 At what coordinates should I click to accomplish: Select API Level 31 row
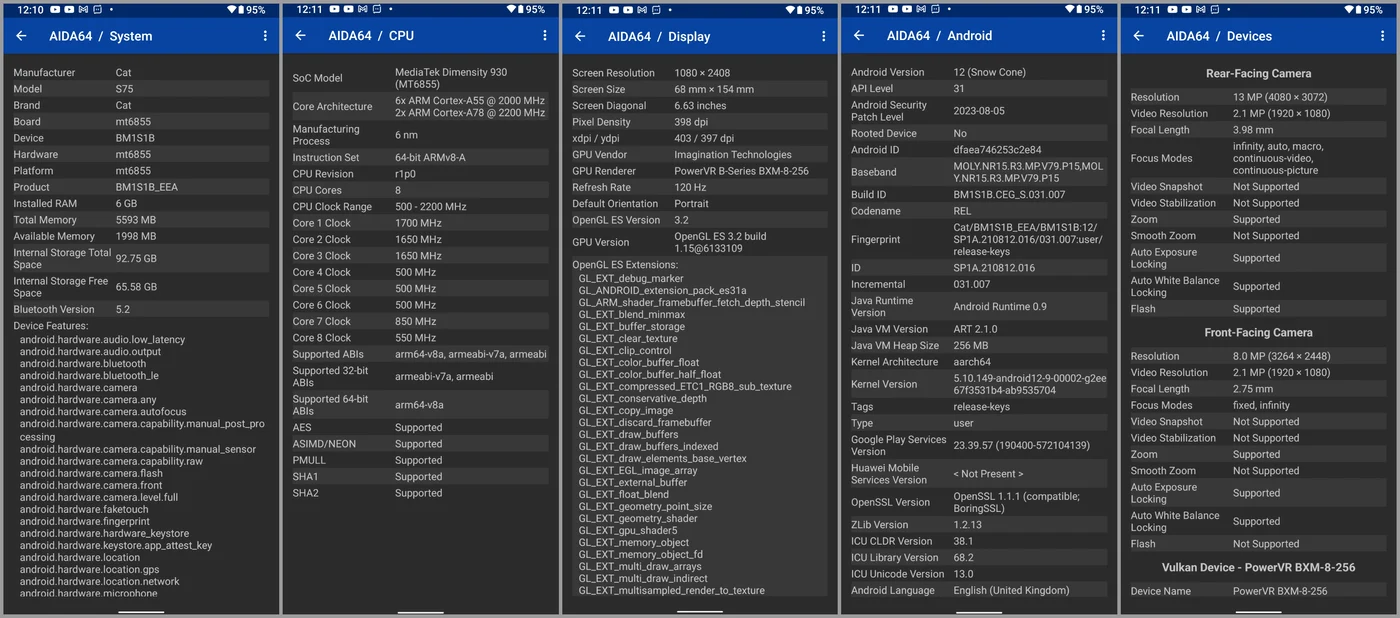[978, 89]
